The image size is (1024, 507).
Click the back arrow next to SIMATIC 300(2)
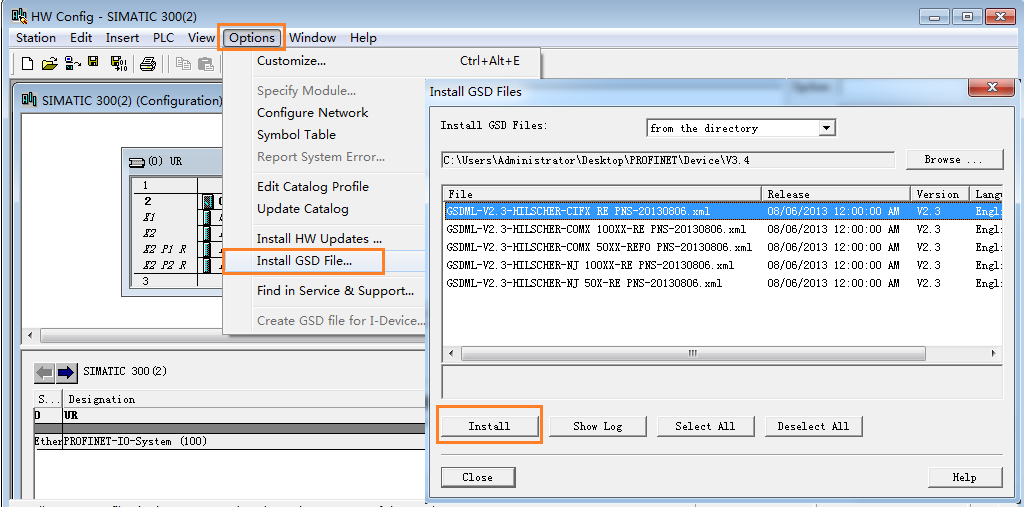click(x=44, y=372)
